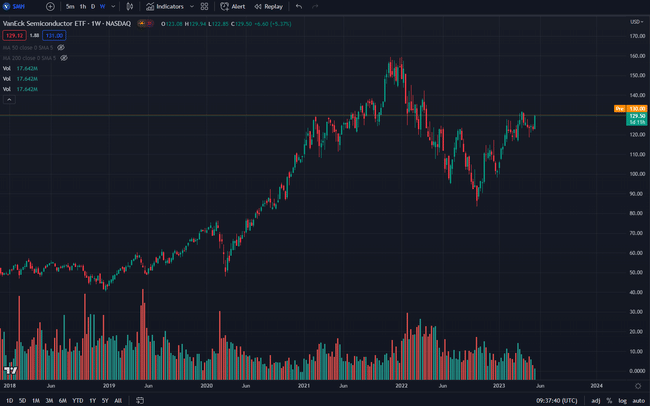Screen dimensions: 650x406
Task: Select the YTD date range
Action: [x=77, y=400]
